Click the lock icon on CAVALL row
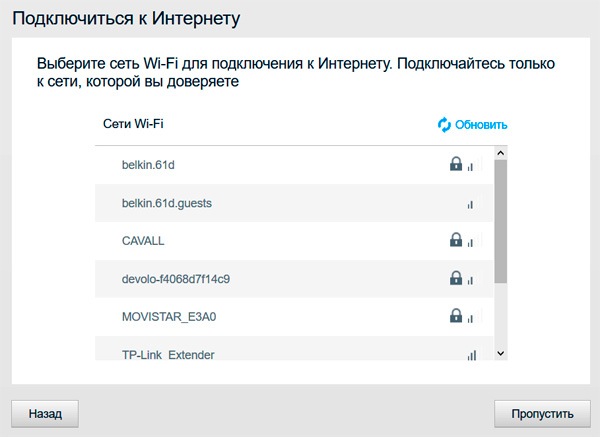Viewport: 600px width, 437px height. pyautogui.click(x=456, y=240)
